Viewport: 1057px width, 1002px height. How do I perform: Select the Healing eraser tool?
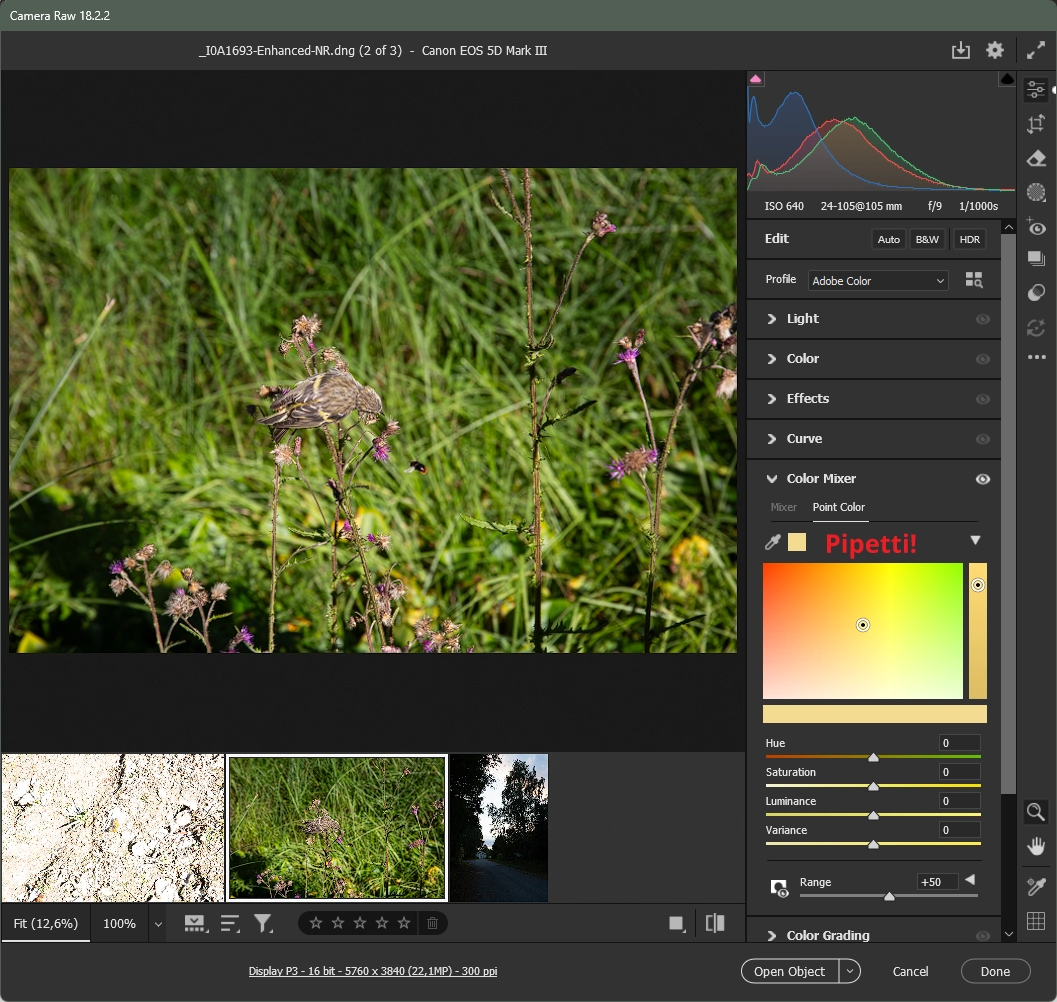[1036, 158]
